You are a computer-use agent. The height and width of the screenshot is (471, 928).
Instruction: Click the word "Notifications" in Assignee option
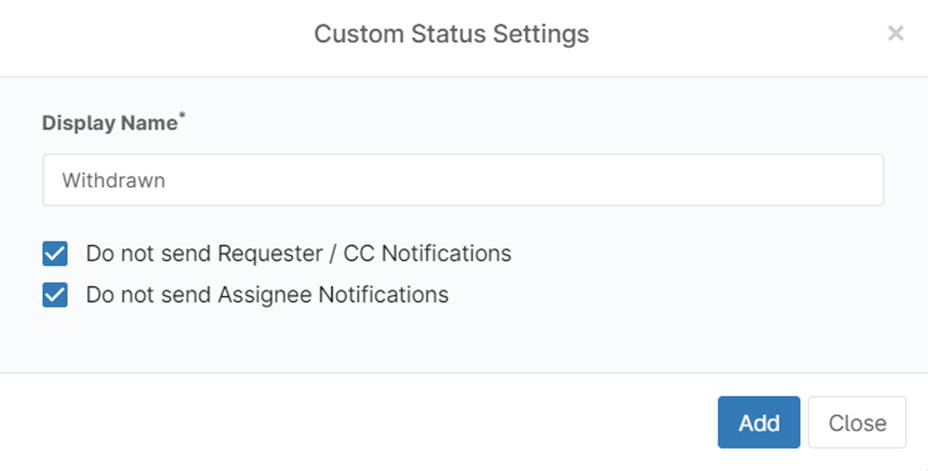point(384,295)
